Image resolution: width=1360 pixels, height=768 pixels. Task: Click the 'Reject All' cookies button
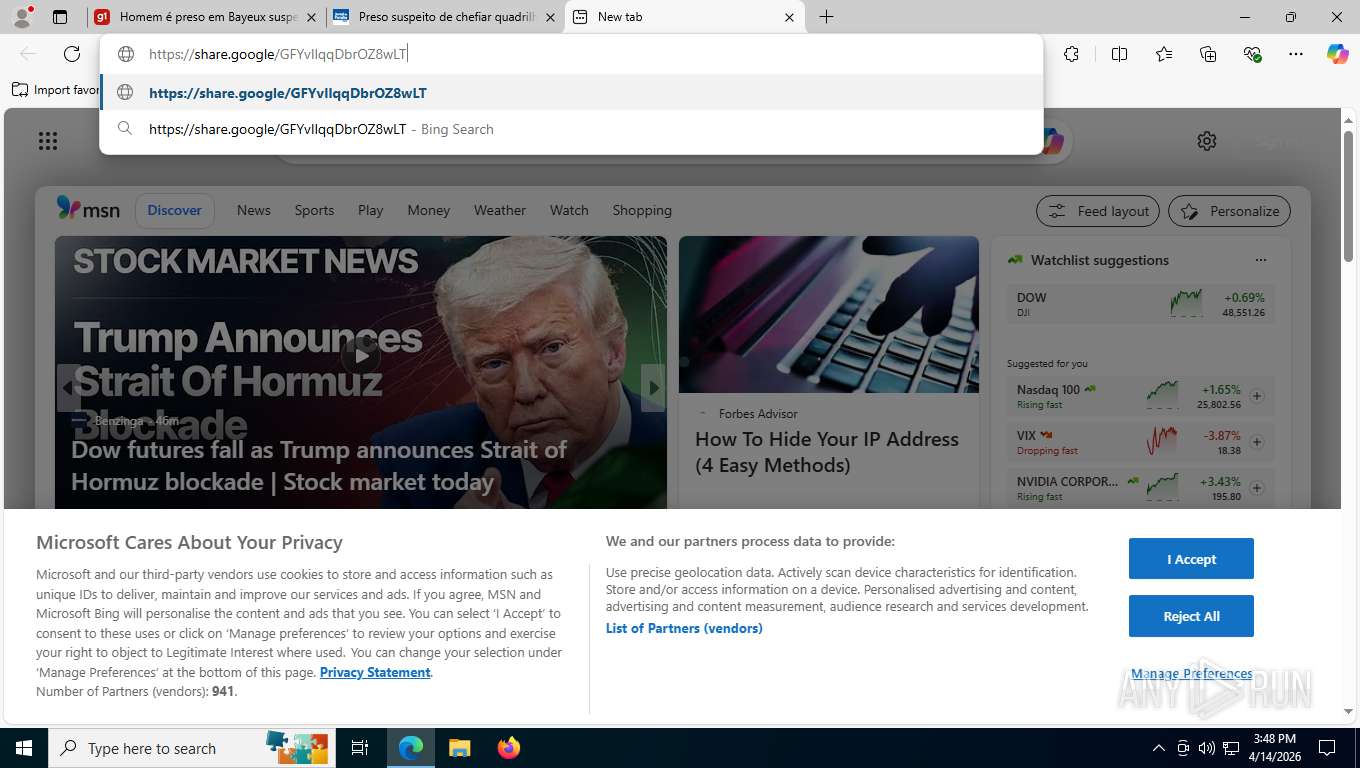(x=1191, y=616)
